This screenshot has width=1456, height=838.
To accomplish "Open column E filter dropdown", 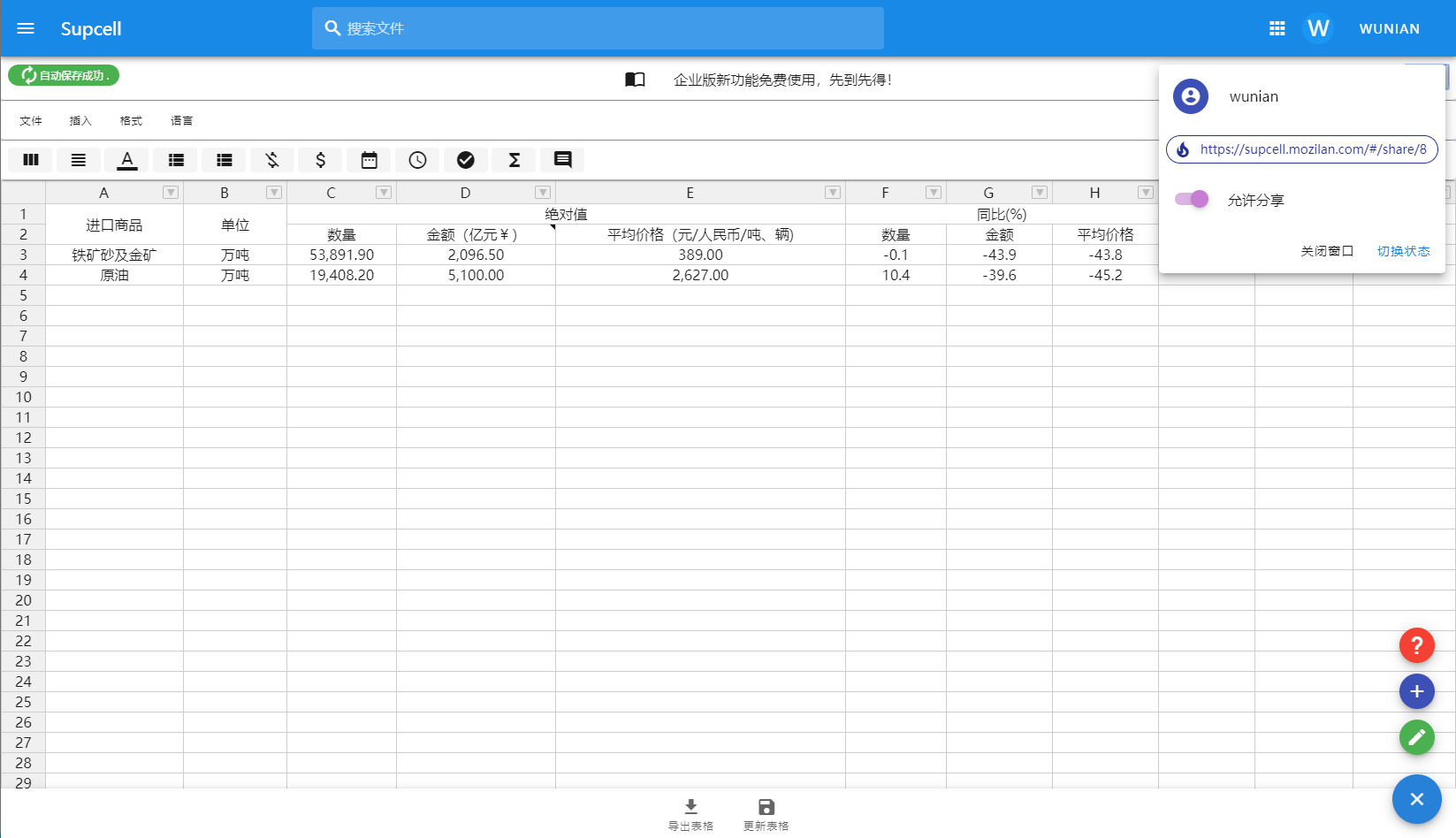I will [x=833, y=193].
